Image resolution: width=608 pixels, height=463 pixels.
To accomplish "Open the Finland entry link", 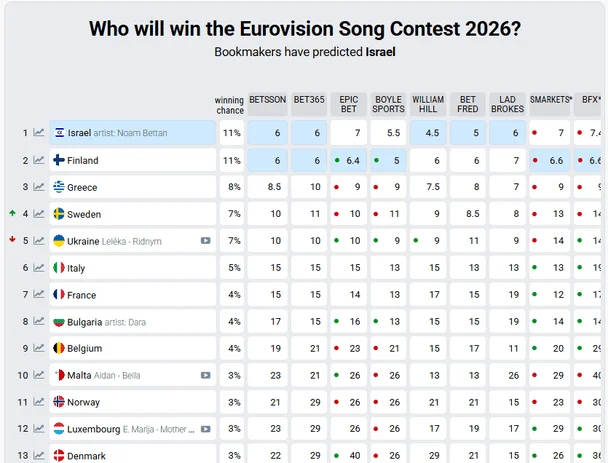I will [82, 160].
